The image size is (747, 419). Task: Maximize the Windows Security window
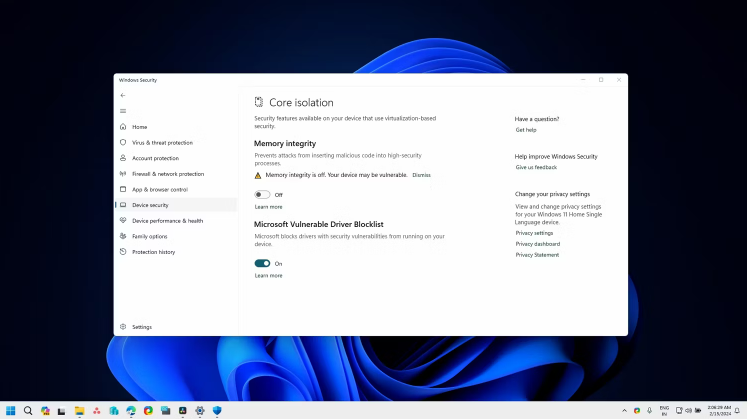(601, 80)
